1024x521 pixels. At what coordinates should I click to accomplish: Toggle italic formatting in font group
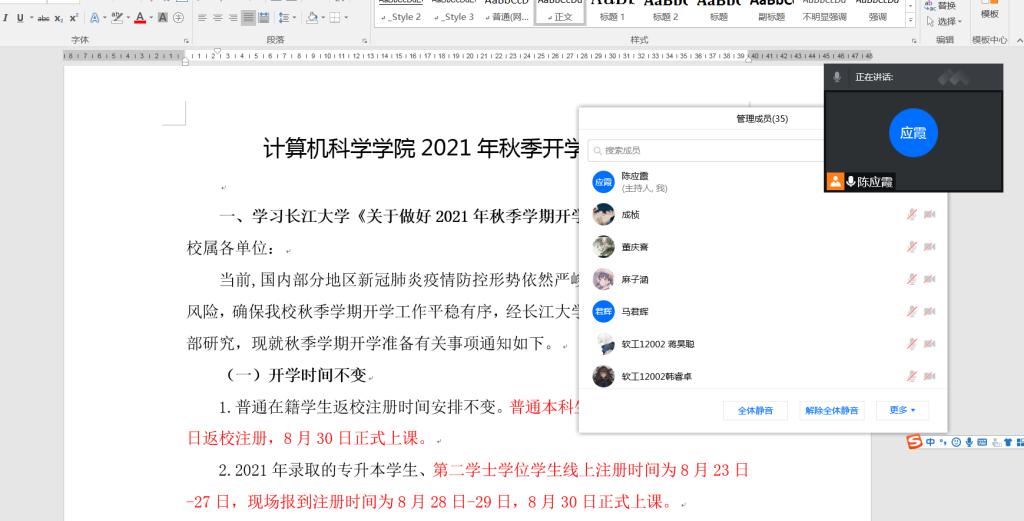tap(5, 18)
